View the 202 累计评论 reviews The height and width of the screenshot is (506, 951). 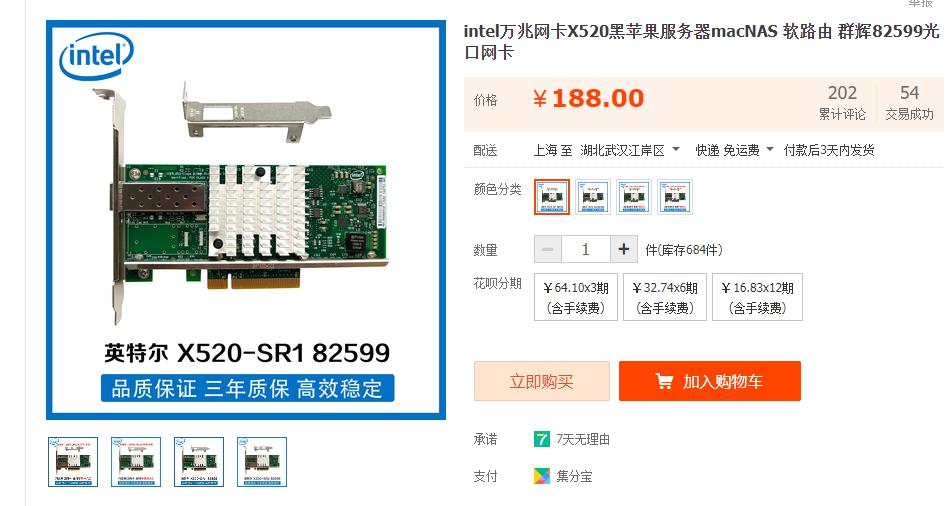tap(842, 102)
